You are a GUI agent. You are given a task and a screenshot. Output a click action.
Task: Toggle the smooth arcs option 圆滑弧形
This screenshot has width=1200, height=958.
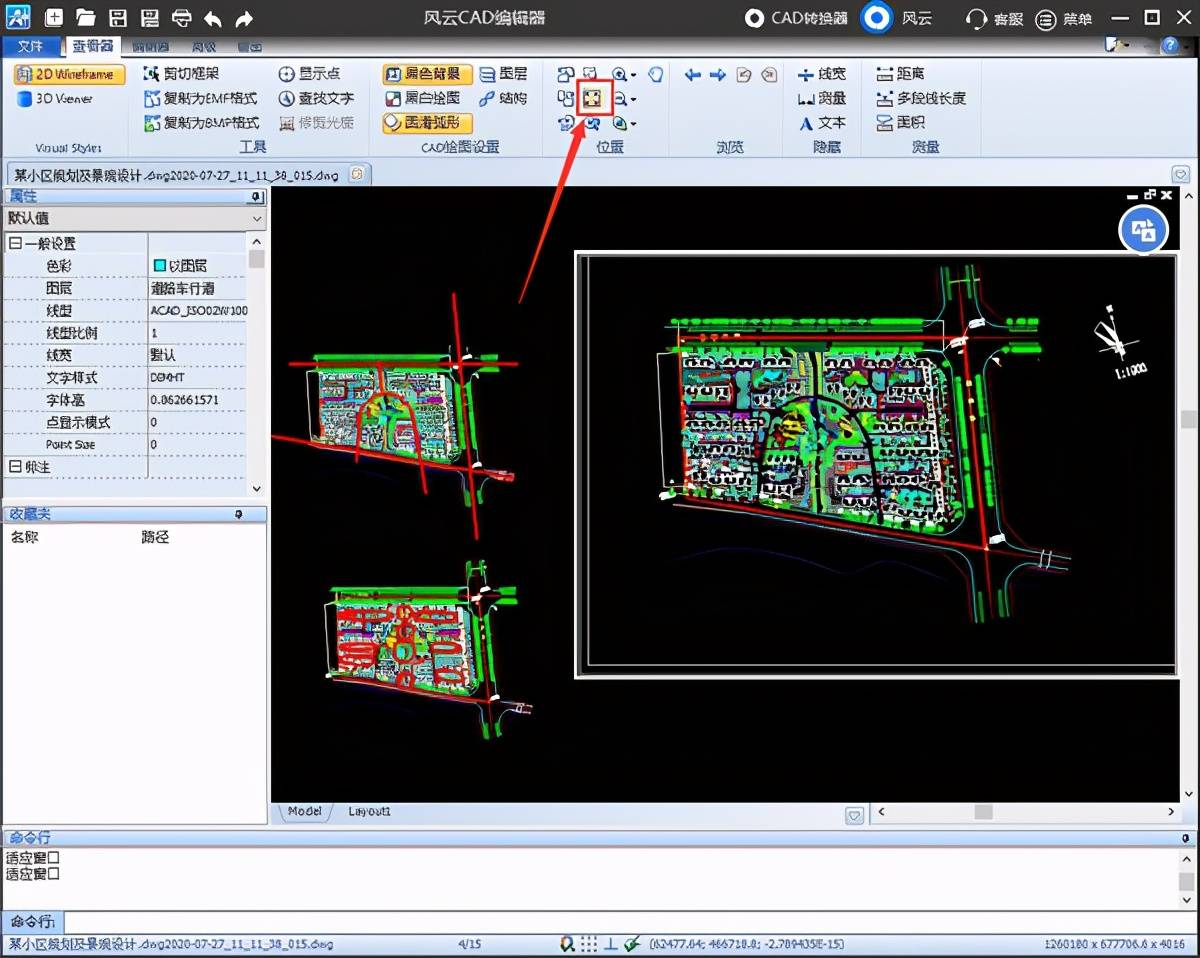427,122
